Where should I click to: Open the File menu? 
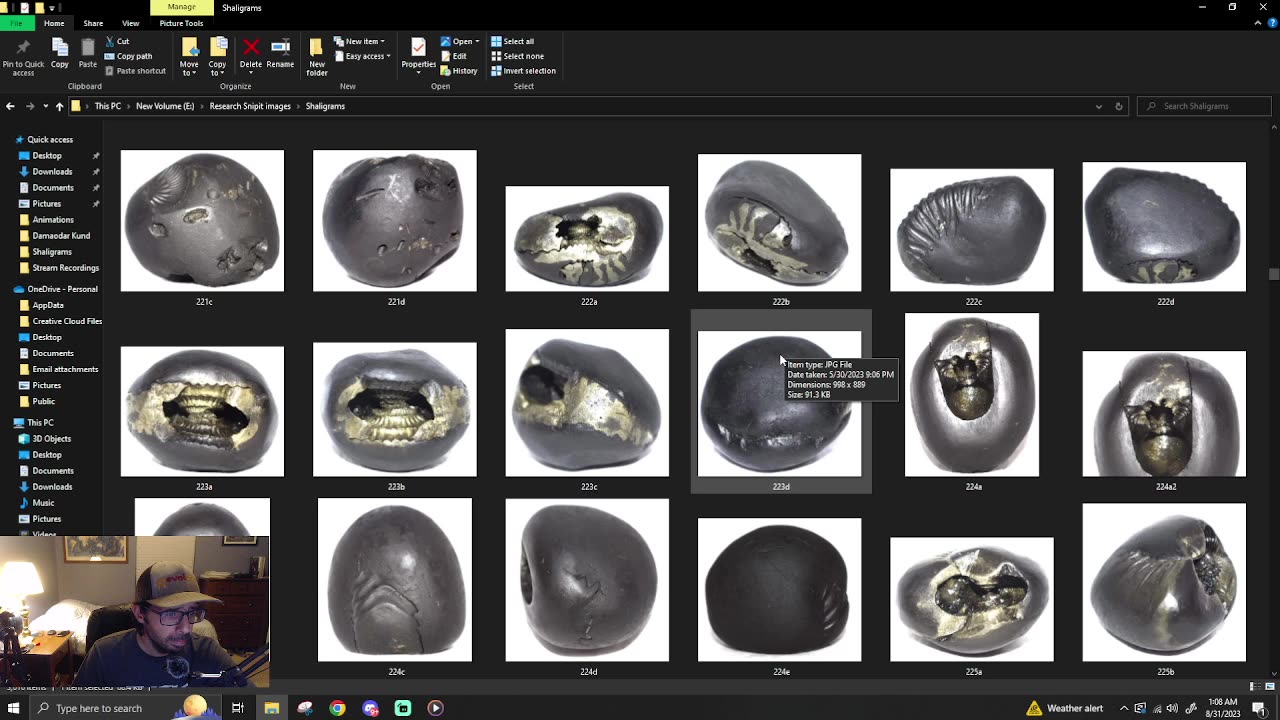(x=16, y=23)
